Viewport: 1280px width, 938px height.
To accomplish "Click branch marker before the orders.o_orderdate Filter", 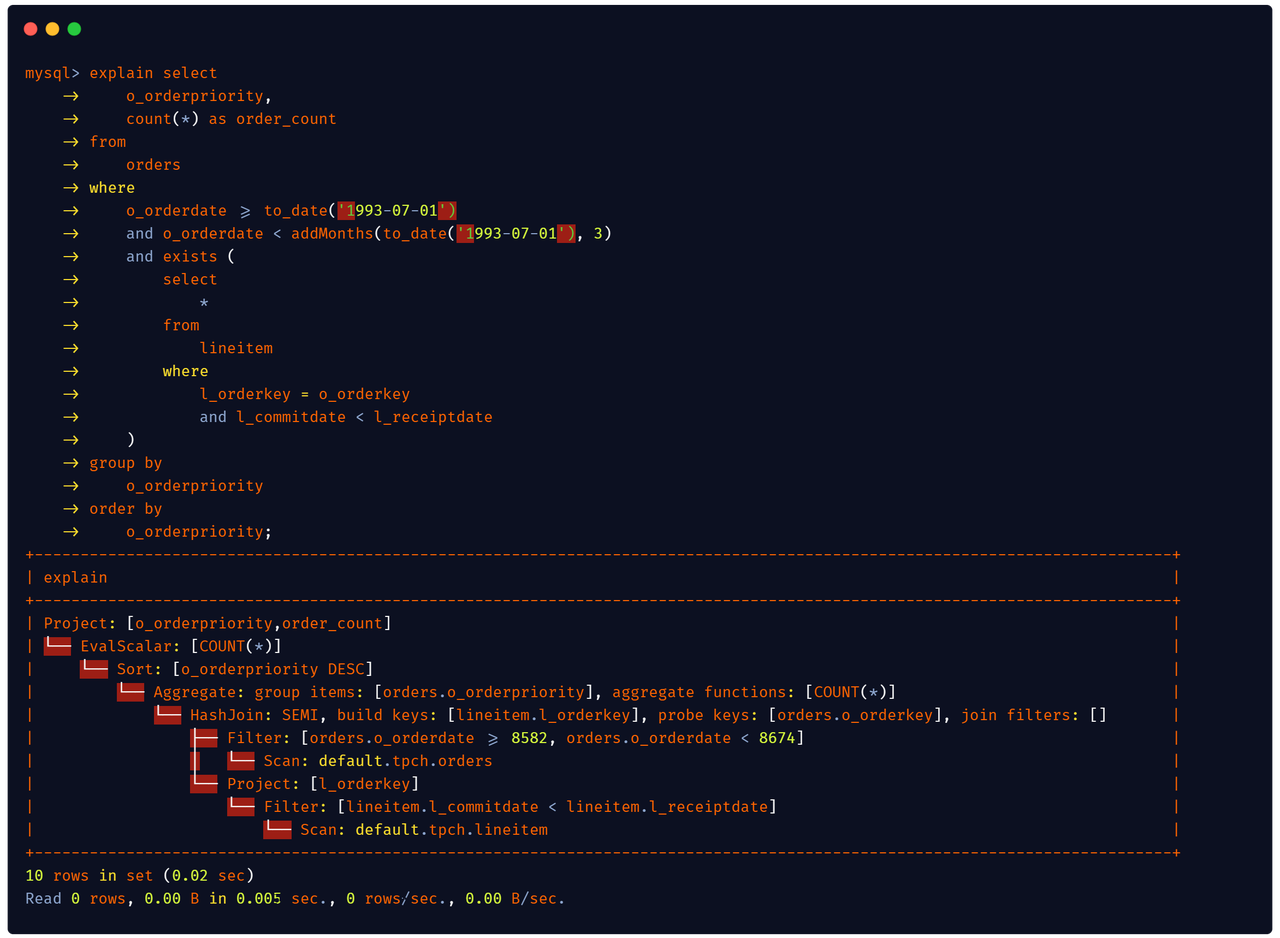I will [204, 738].
